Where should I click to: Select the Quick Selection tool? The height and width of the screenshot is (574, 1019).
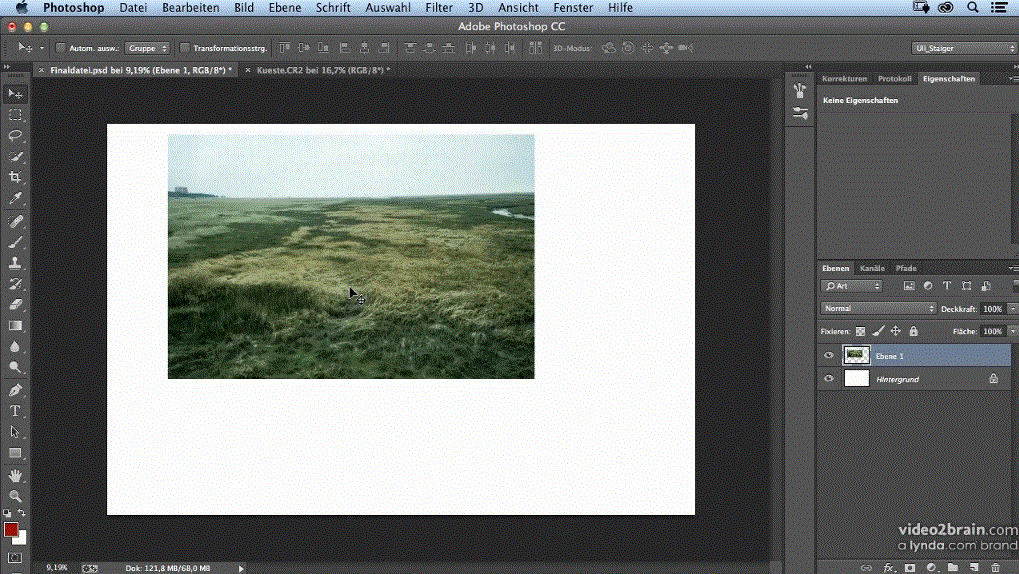pyautogui.click(x=15, y=157)
